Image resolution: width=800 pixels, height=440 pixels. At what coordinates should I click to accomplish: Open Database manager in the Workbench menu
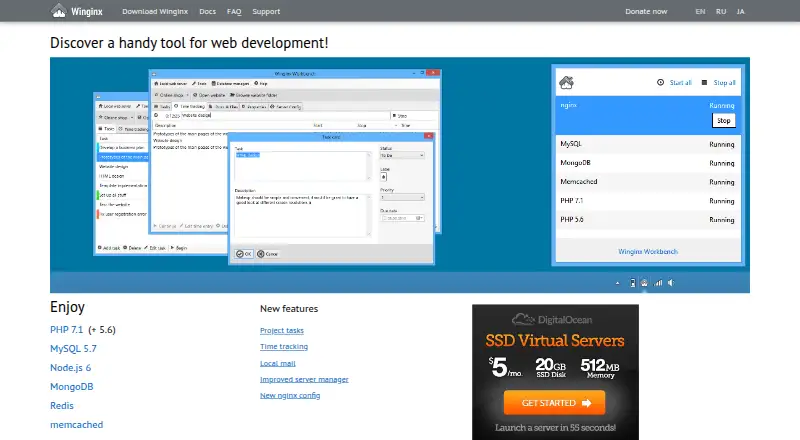230,83
